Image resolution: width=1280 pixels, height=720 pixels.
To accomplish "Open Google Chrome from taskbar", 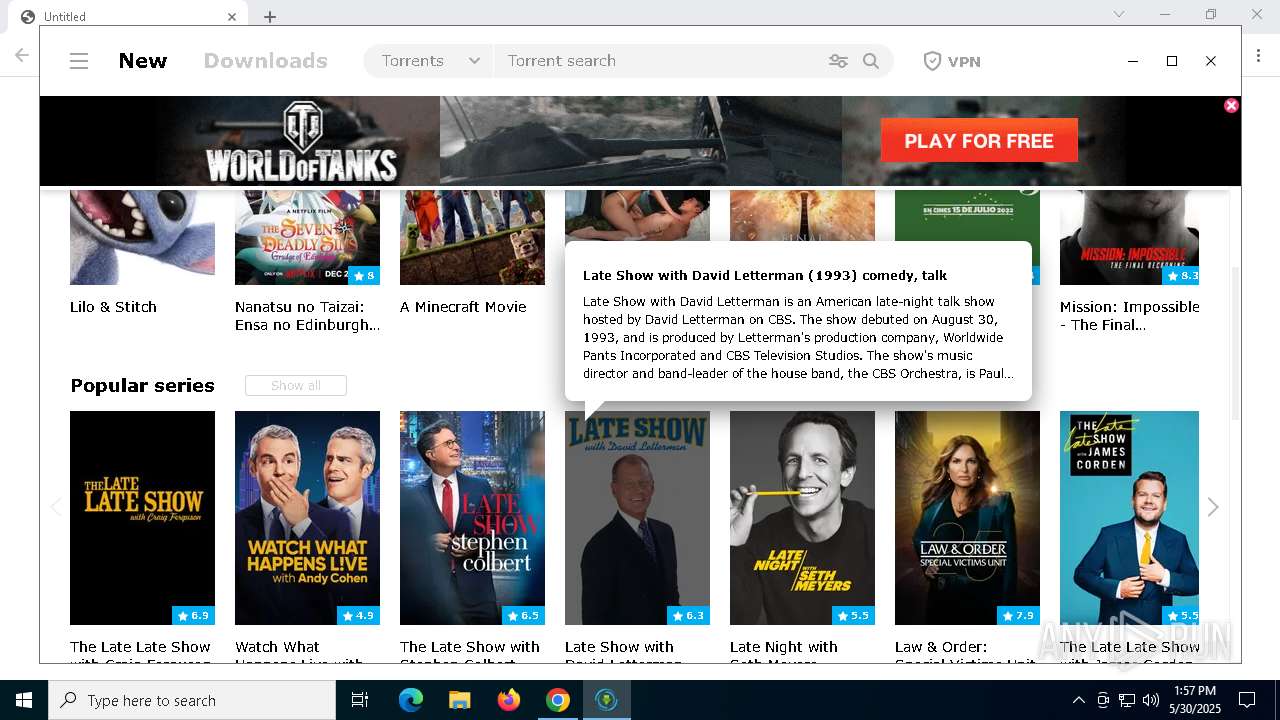I will click(557, 700).
